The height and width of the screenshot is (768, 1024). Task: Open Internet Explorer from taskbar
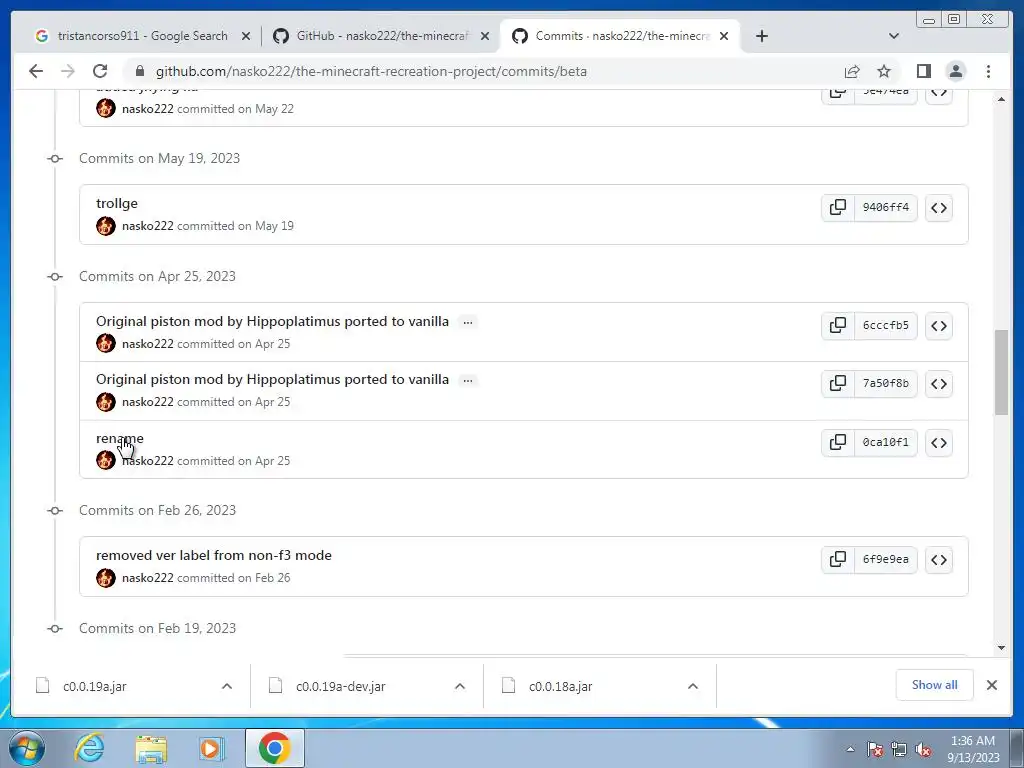point(89,748)
